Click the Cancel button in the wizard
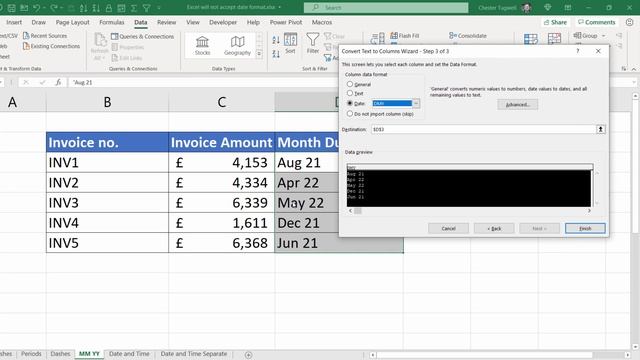640x360 pixels. coord(448,229)
